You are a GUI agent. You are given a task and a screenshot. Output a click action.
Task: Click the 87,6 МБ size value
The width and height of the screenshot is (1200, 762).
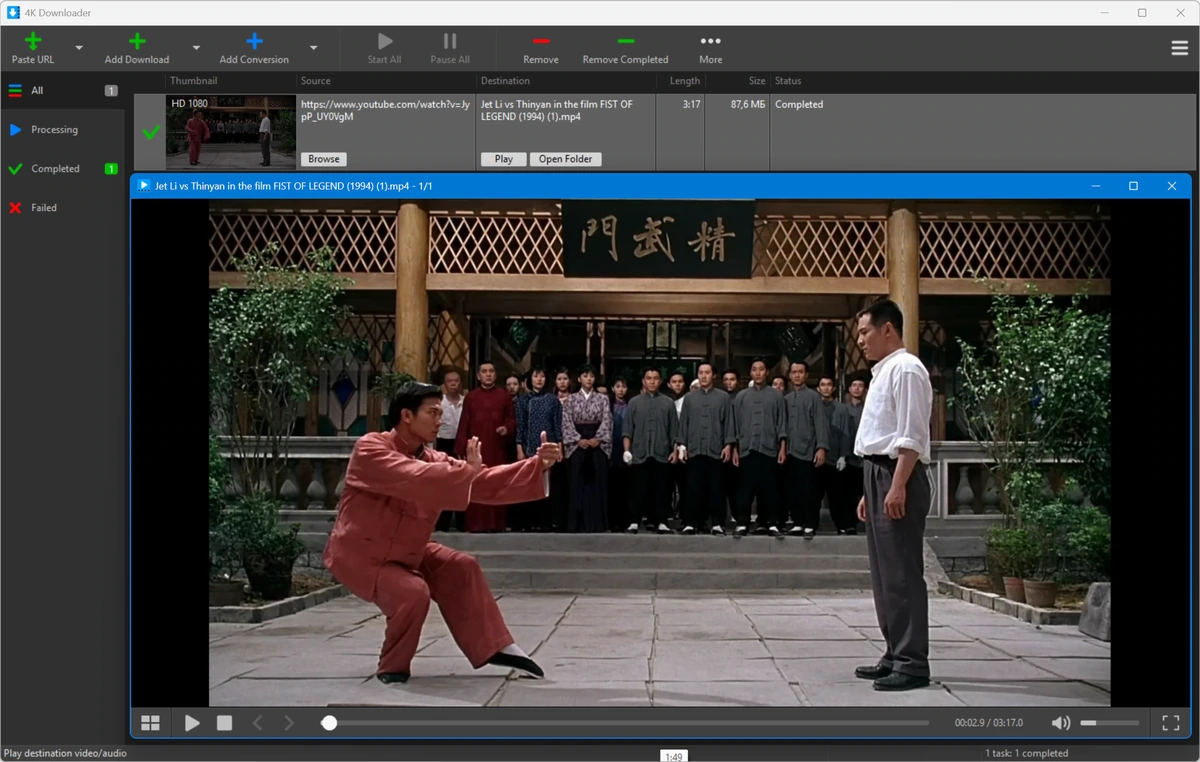click(x=748, y=104)
